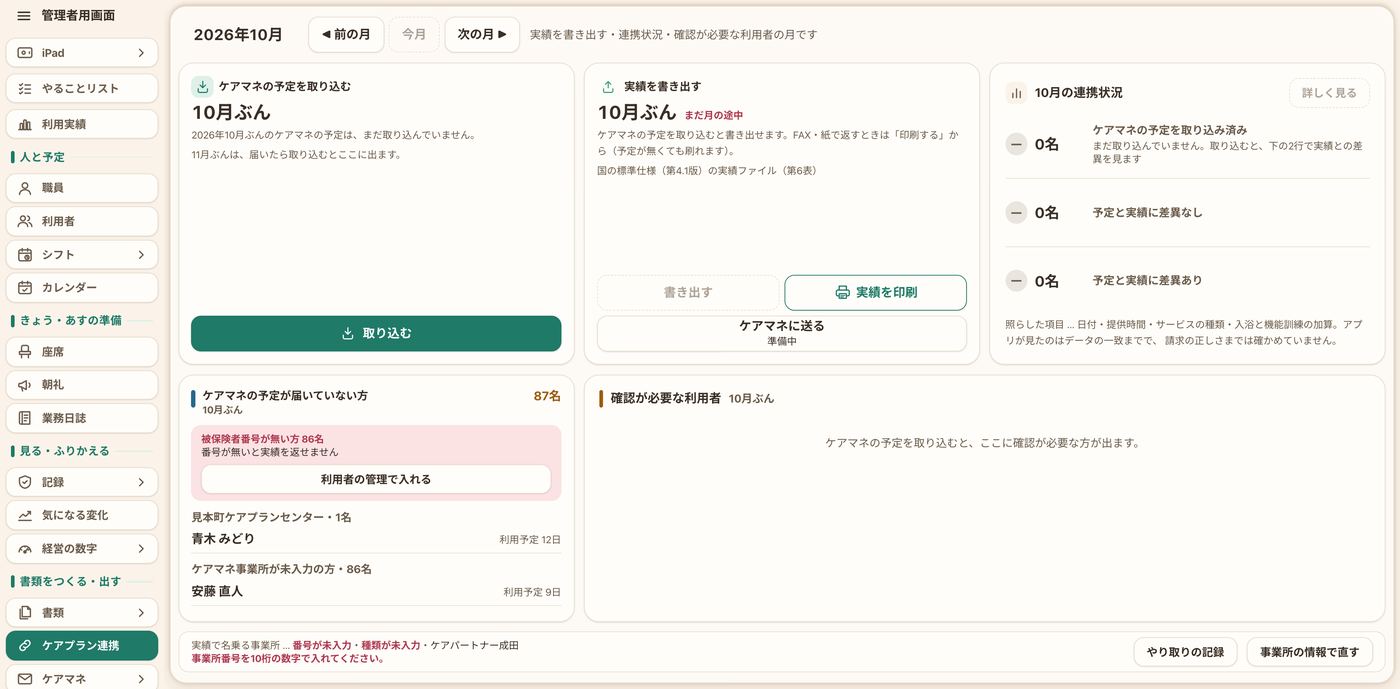
Task: Open やることリスト from the sidebar
Action: pos(82,88)
